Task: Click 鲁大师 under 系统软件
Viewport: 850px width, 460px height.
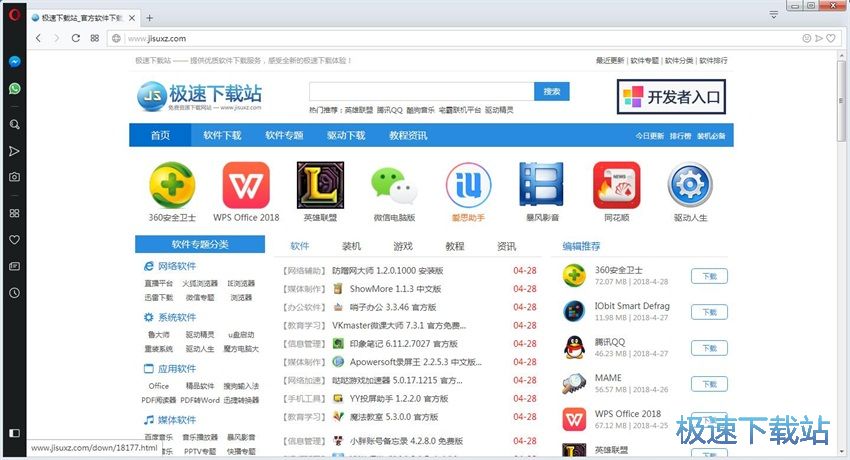Action: pyautogui.click(x=159, y=335)
